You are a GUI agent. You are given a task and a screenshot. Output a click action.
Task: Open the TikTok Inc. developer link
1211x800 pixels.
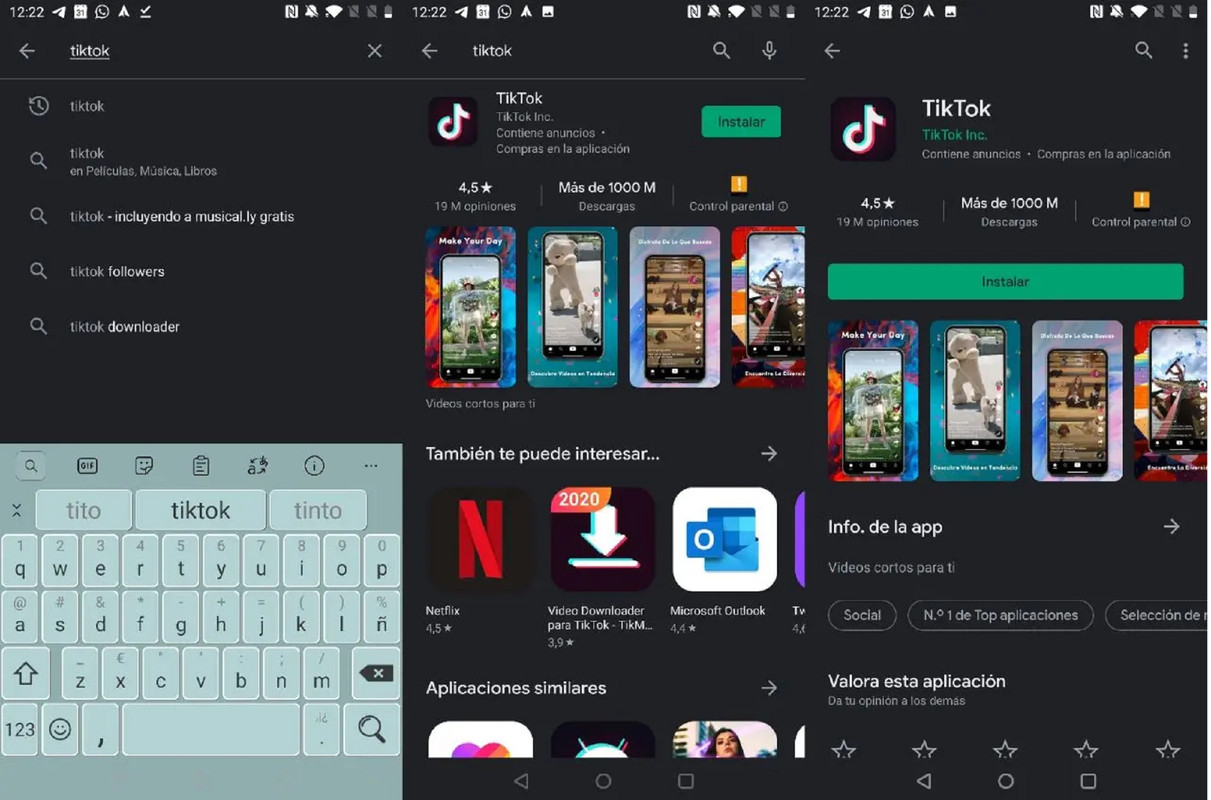tap(954, 135)
